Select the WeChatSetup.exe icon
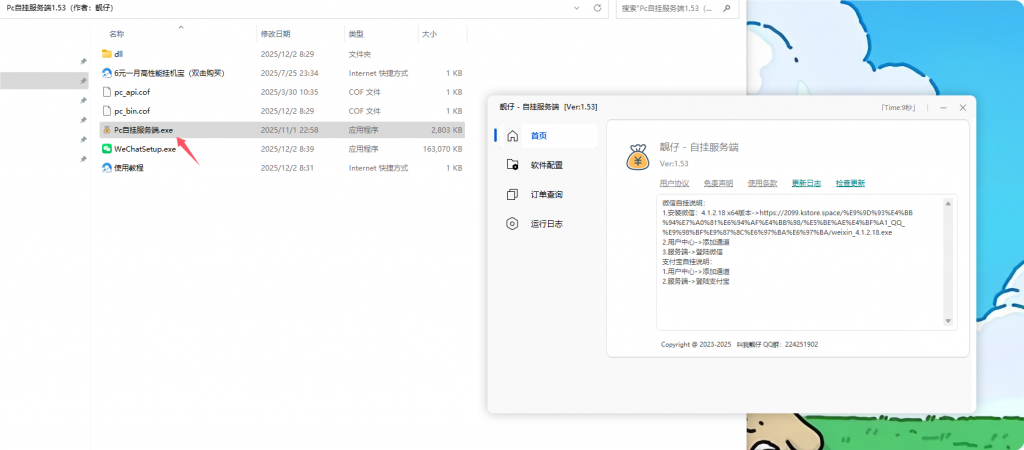The image size is (1024, 450). click(107, 149)
